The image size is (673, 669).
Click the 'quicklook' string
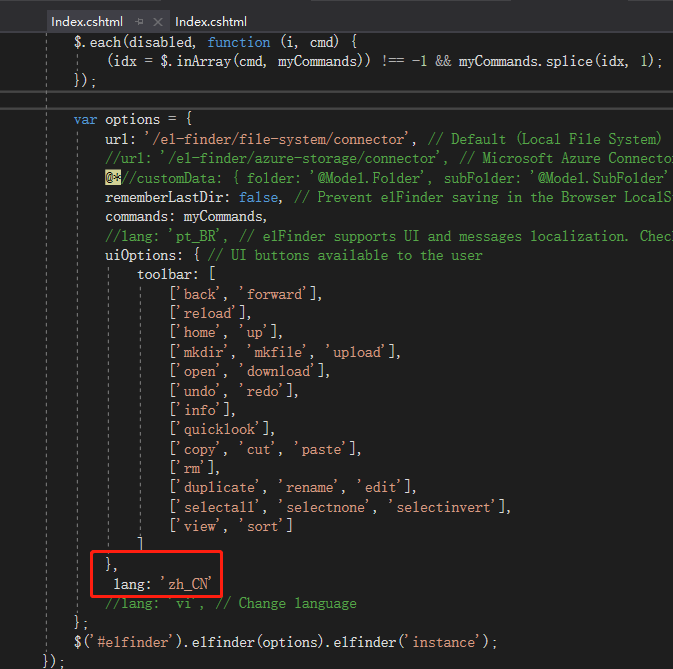pyautogui.click(x=219, y=429)
